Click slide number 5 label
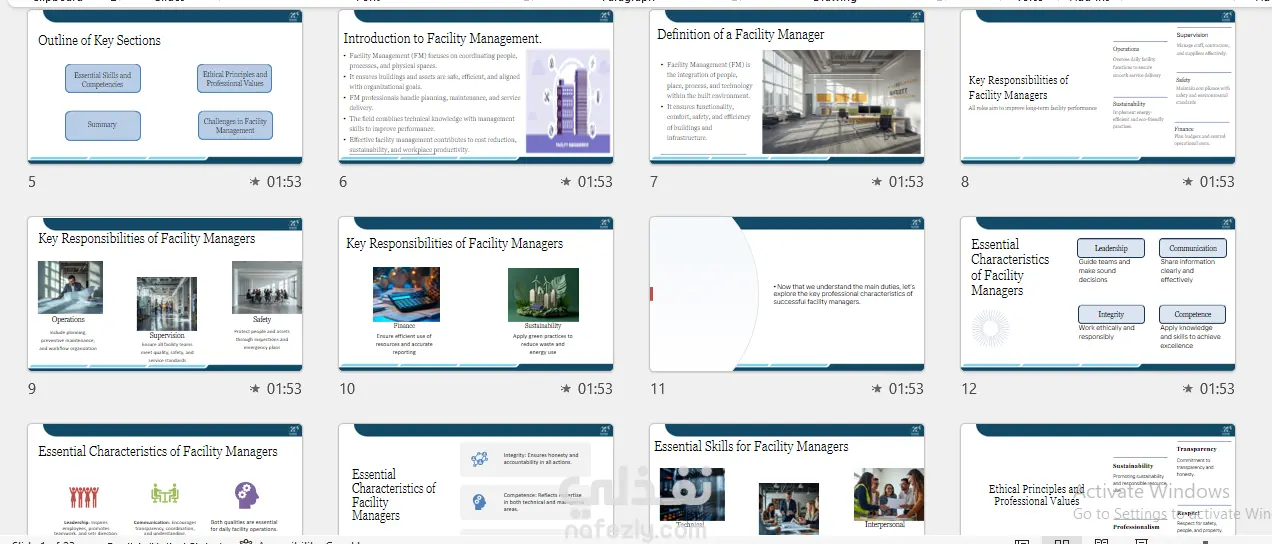The image size is (1272, 544). tap(32, 182)
